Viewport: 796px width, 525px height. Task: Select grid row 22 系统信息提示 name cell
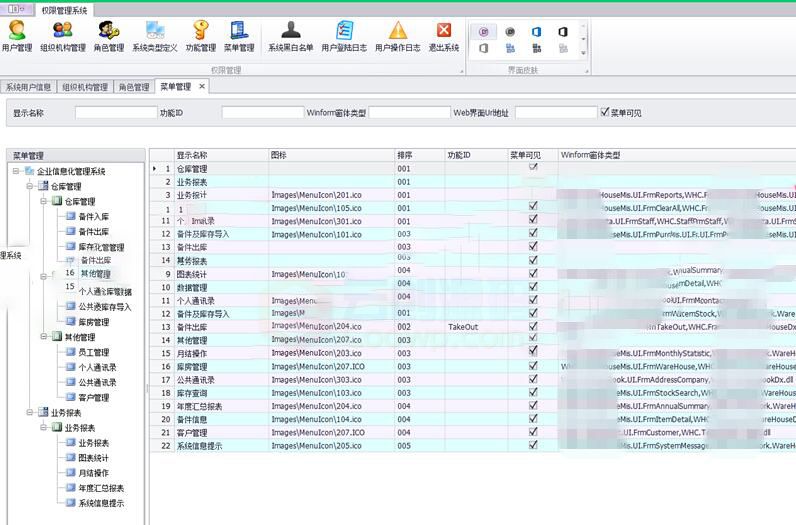click(221, 446)
